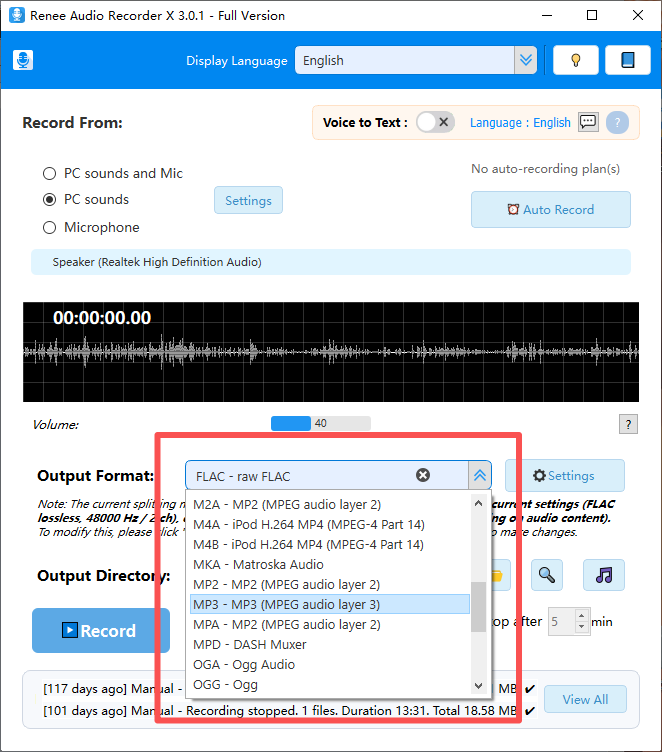Viewport: 662px width, 752px height.
Task: Select PC sounds radio button
Action: tap(49, 200)
